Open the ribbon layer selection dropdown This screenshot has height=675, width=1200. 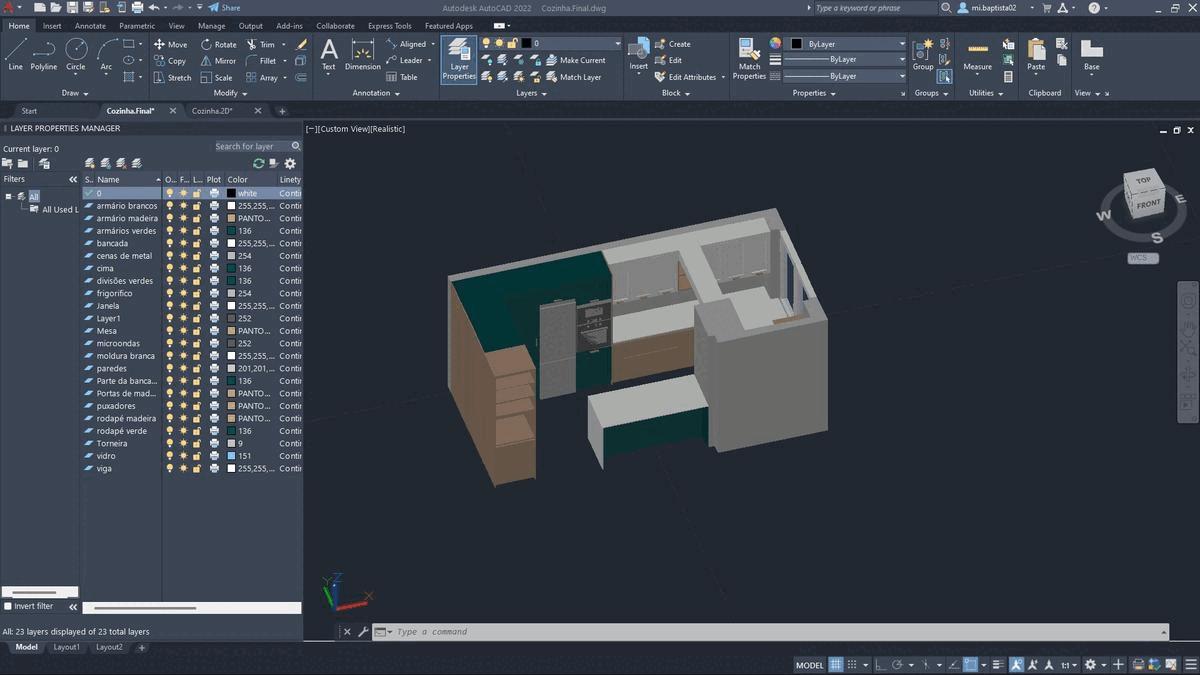[617, 44]
